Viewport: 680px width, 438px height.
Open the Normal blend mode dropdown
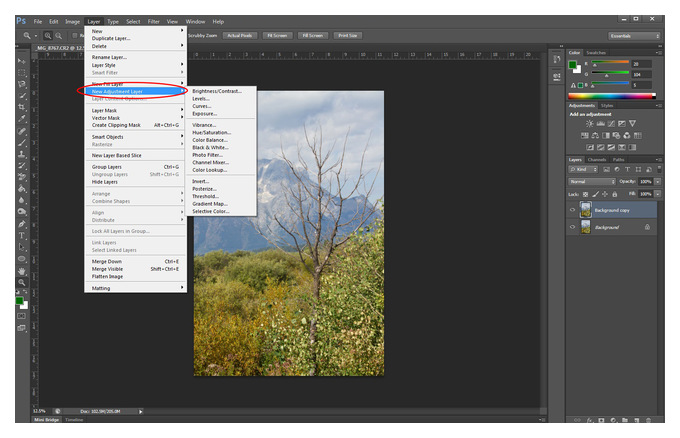(592, 182)
